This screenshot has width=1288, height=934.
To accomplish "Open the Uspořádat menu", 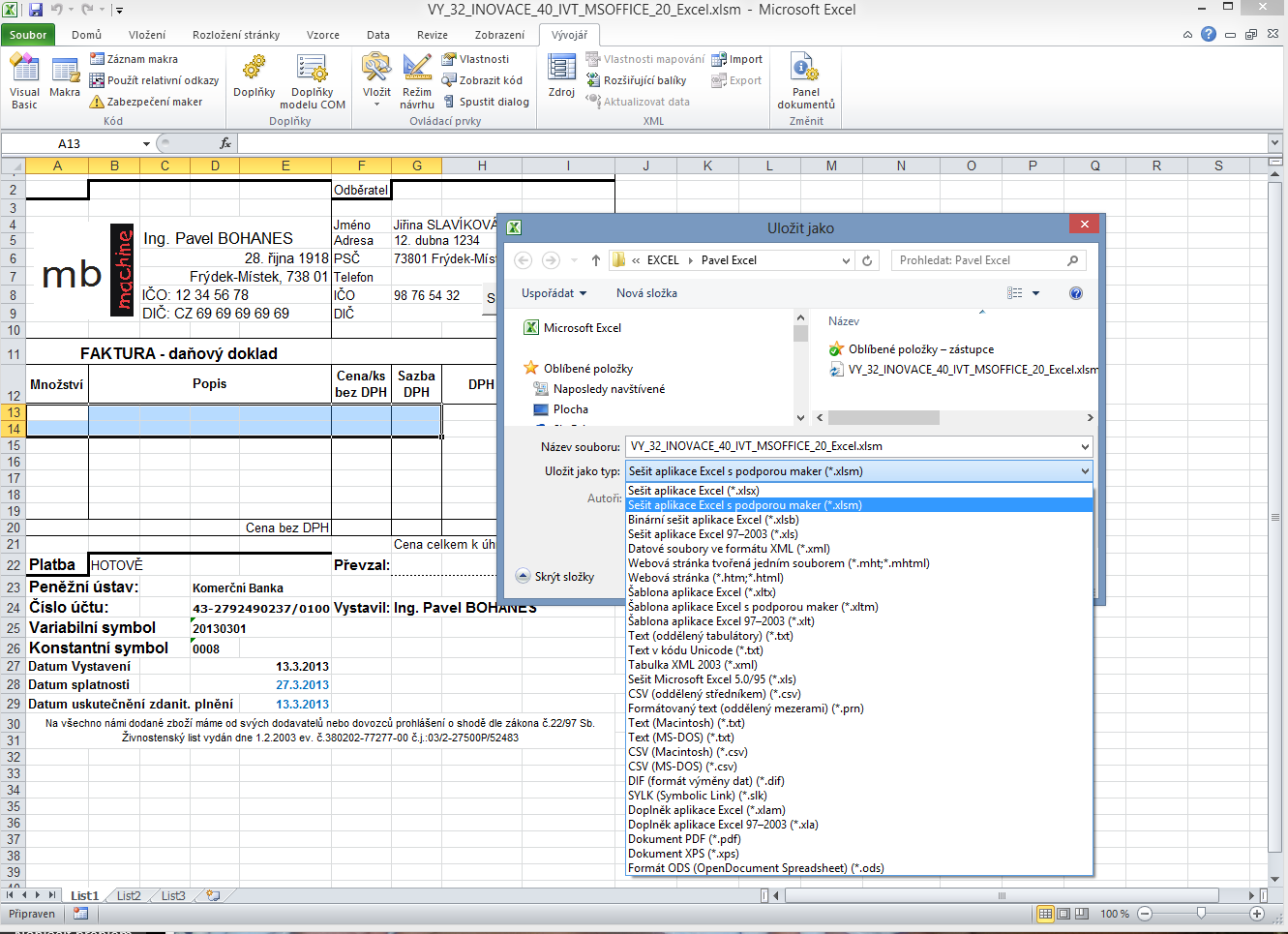I will 554,293.
